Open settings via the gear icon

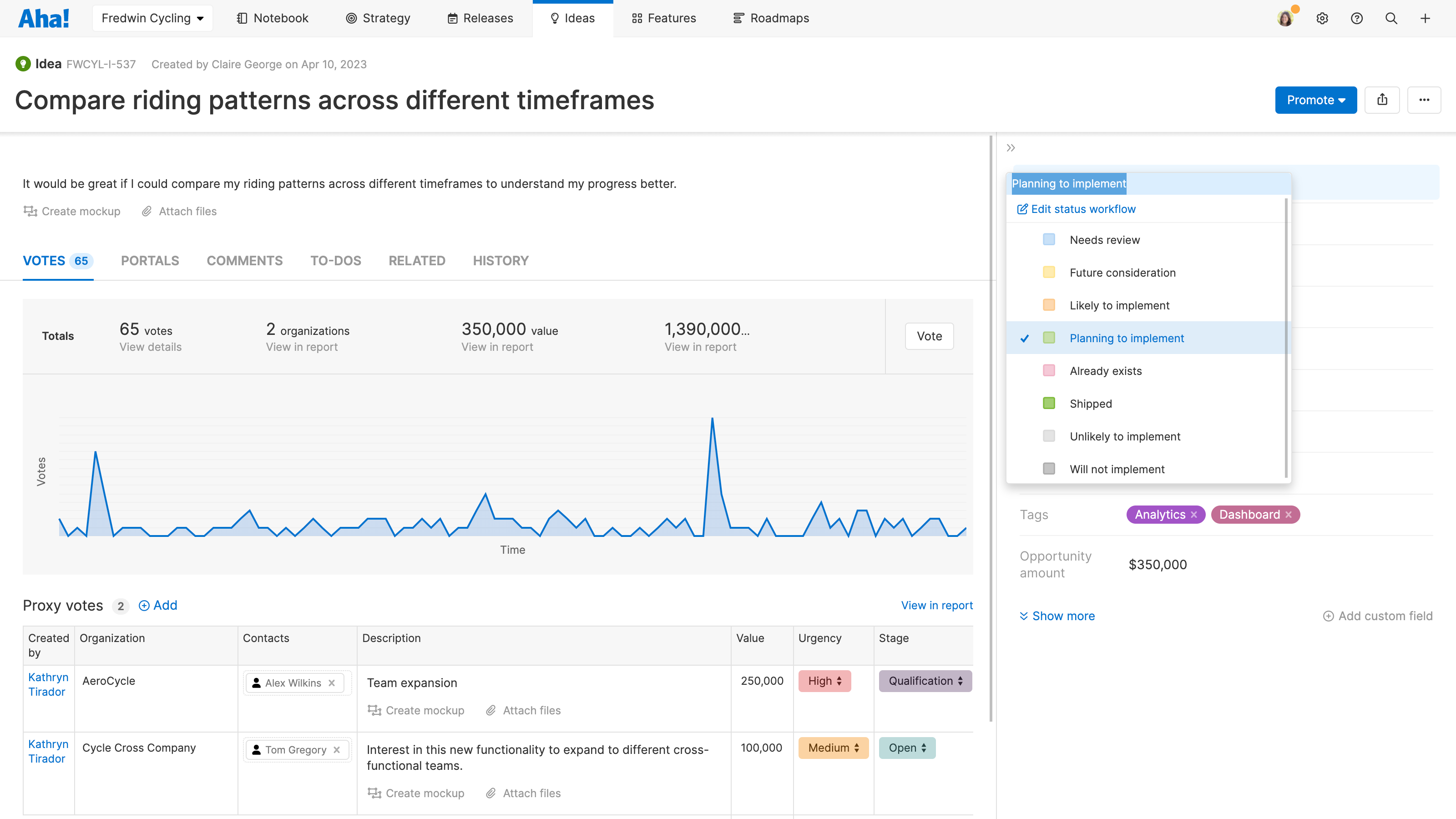click(x=1323, y=18)
